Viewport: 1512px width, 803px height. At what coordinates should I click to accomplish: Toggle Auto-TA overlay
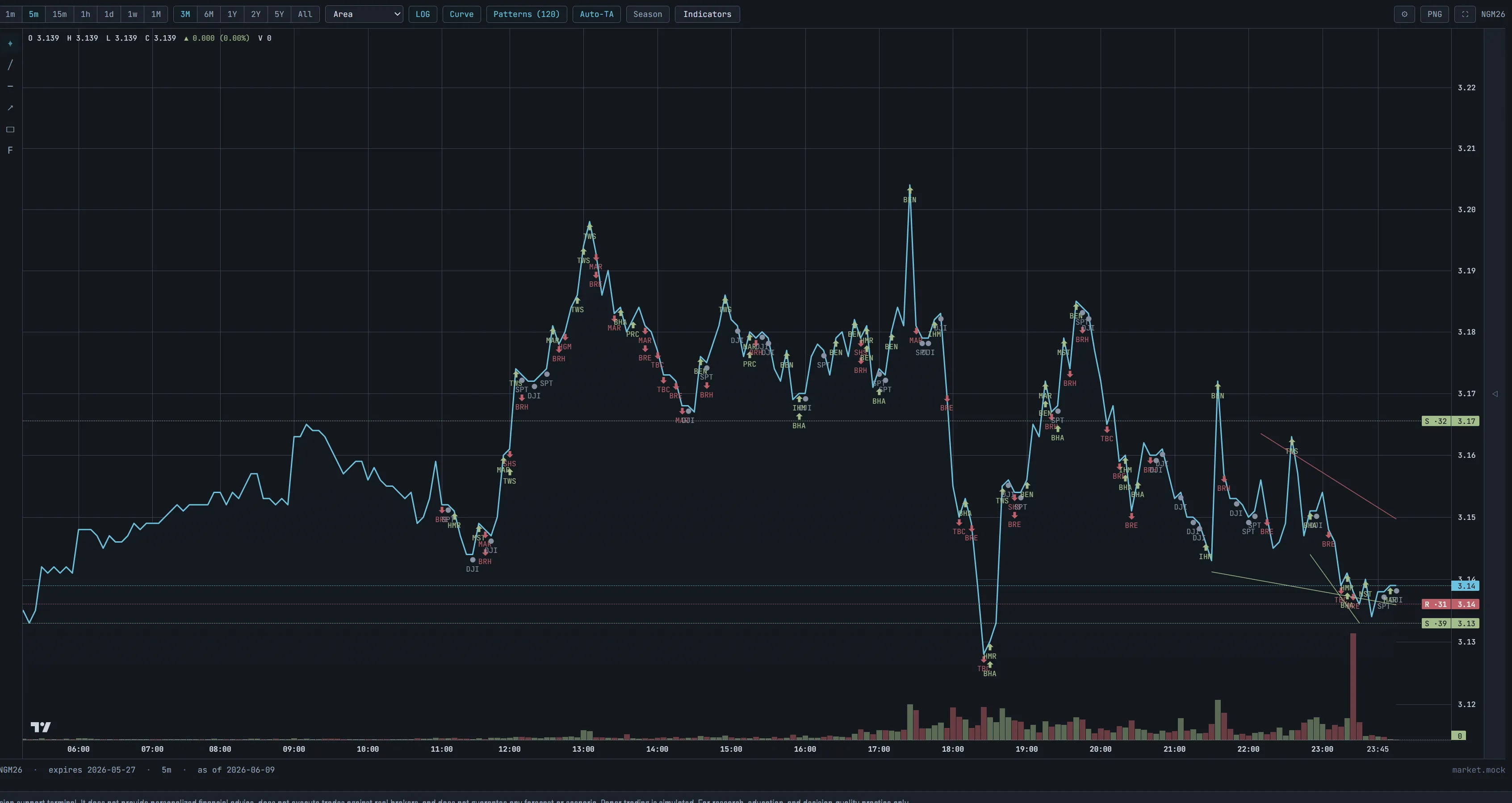(x=596, y=14)
